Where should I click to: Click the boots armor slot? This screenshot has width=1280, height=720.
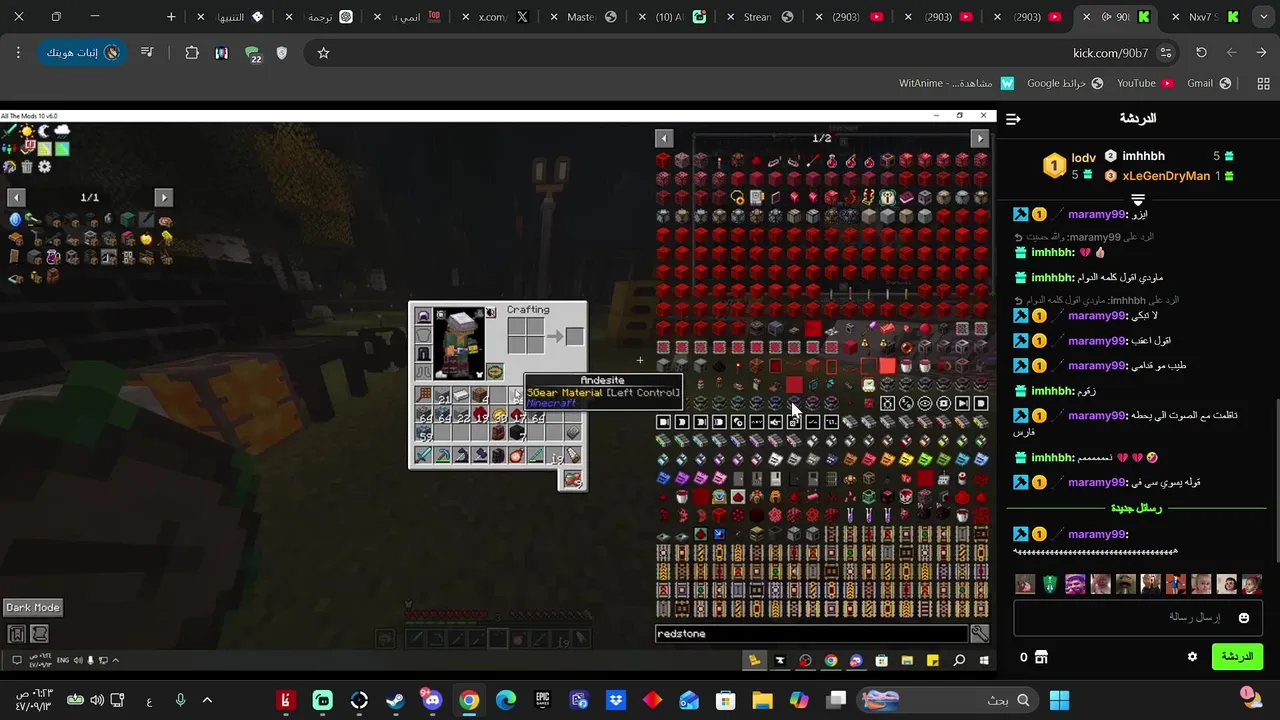[x=423, y=371]
